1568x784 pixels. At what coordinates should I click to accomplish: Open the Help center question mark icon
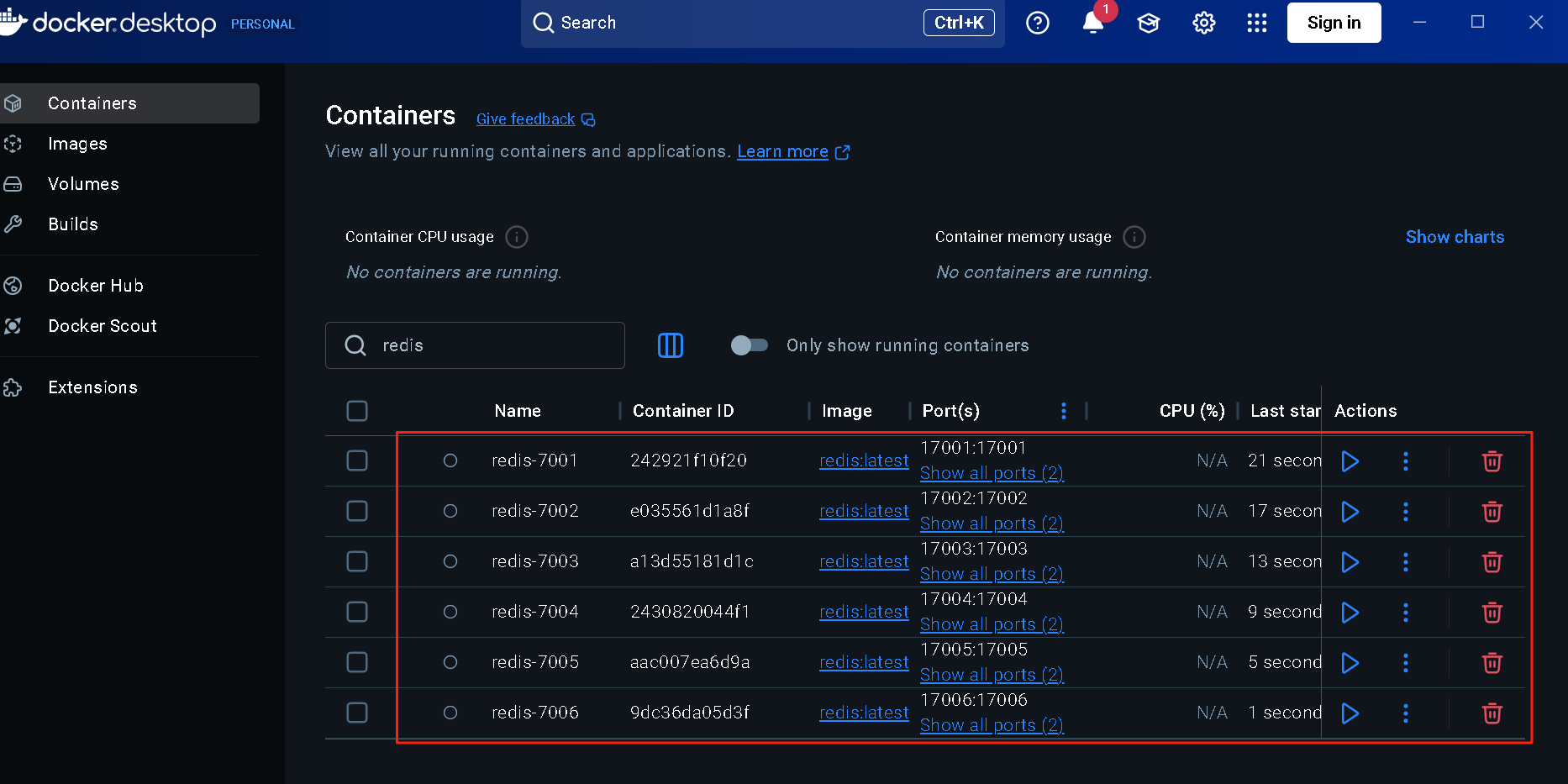(1038, 23)
